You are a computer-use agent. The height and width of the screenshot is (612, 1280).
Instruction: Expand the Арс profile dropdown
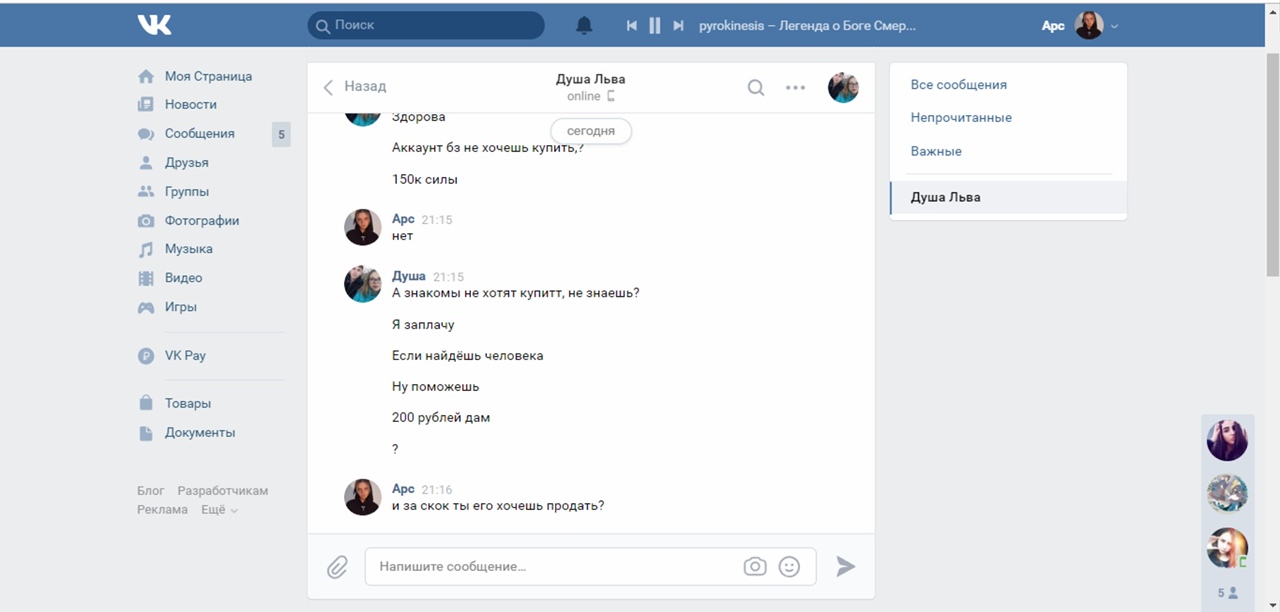click(x=1114, y=26)
